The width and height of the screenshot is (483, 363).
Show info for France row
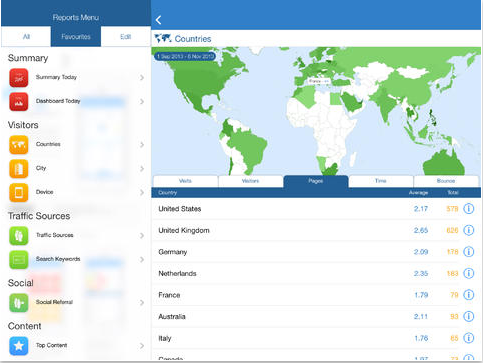469,295
